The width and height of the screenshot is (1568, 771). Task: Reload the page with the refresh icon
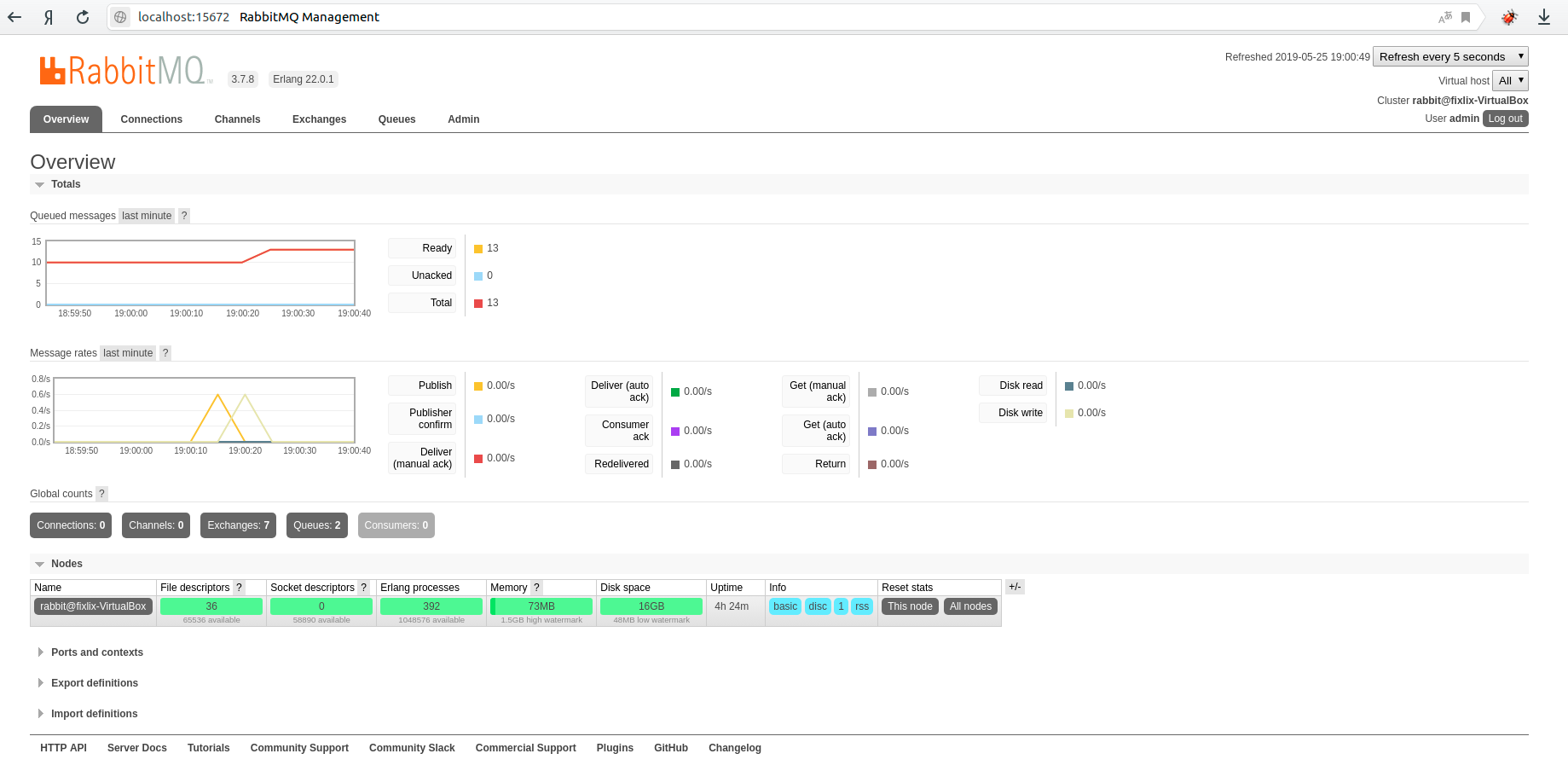pyautogui.click(x=83, y=17)
